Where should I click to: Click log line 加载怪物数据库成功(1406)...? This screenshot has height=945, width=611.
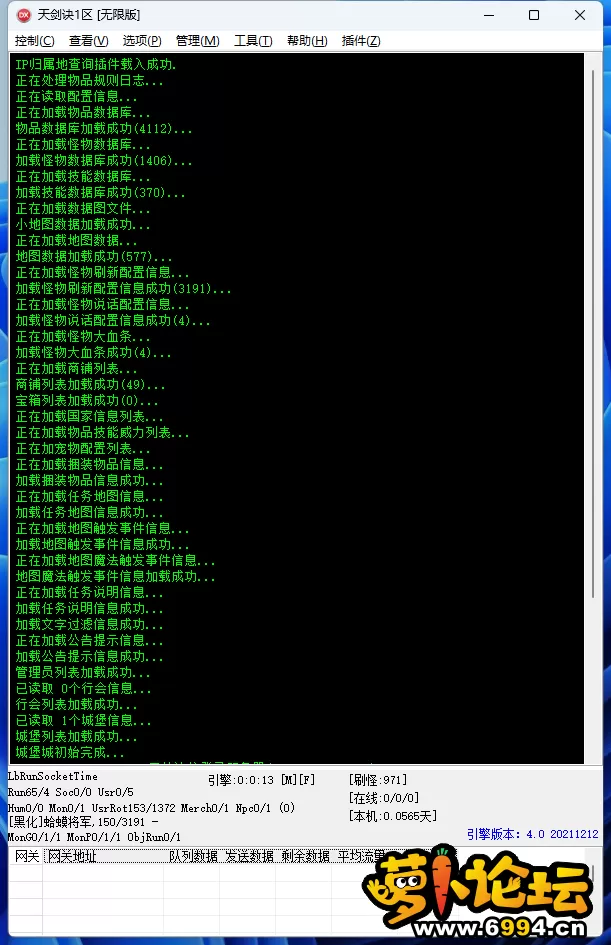point(104,160)
